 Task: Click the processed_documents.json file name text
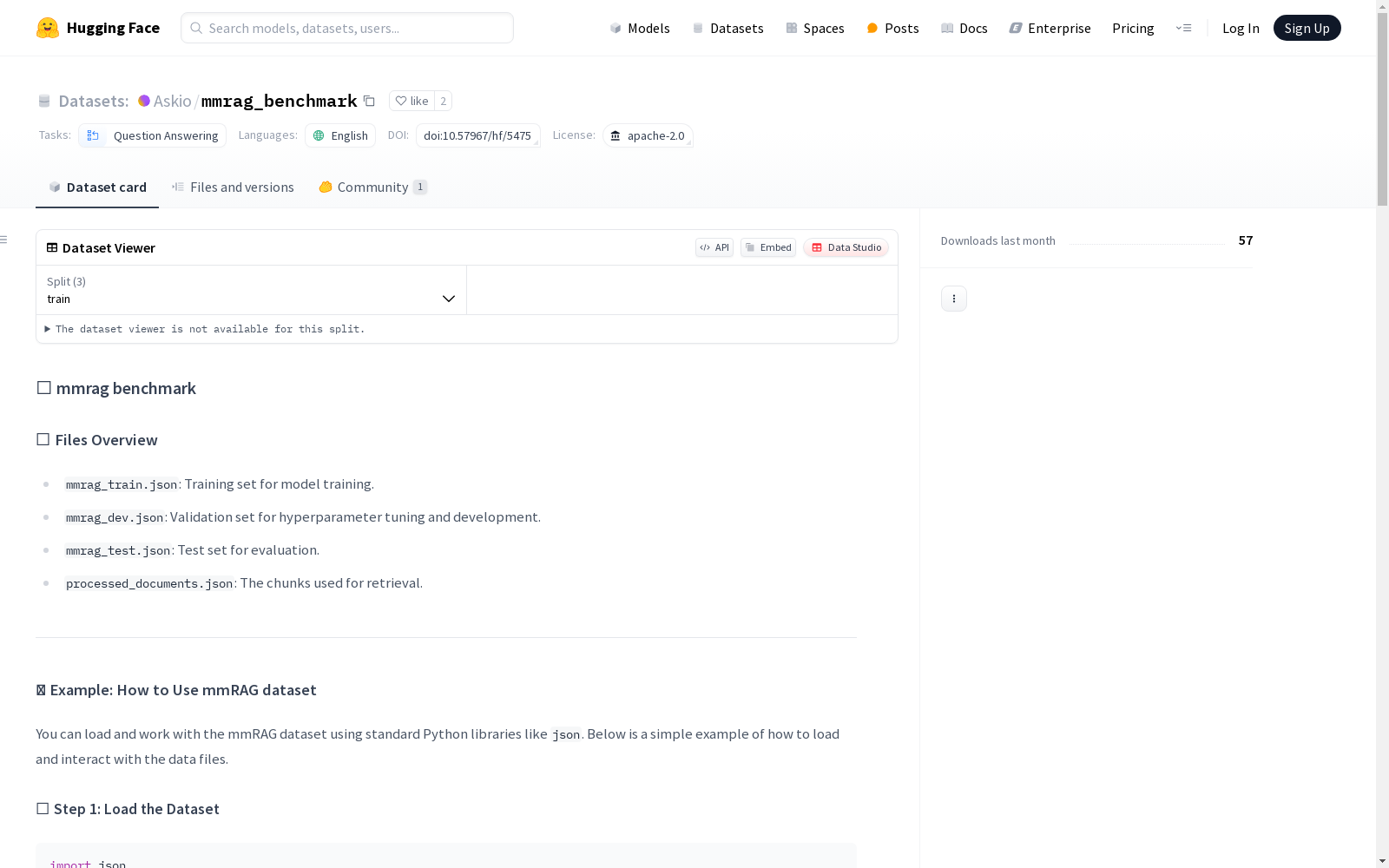pyautogui.click(x=149, y=583)
